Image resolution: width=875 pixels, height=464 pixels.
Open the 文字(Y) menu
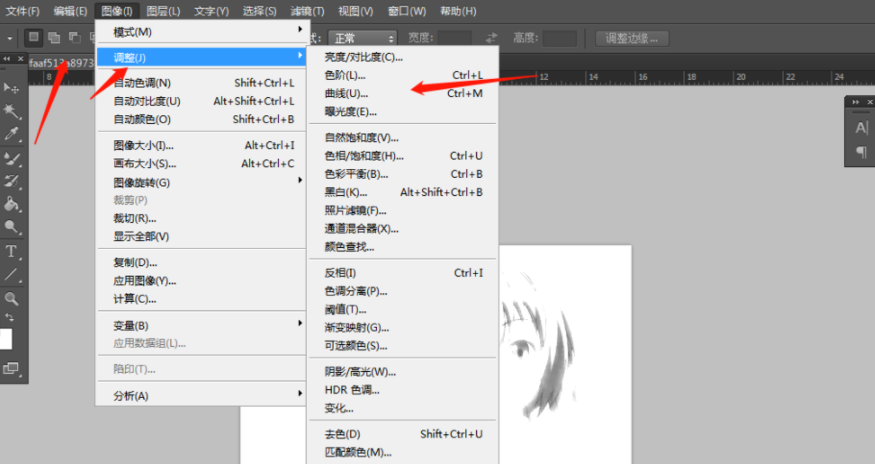click(211, 11)
